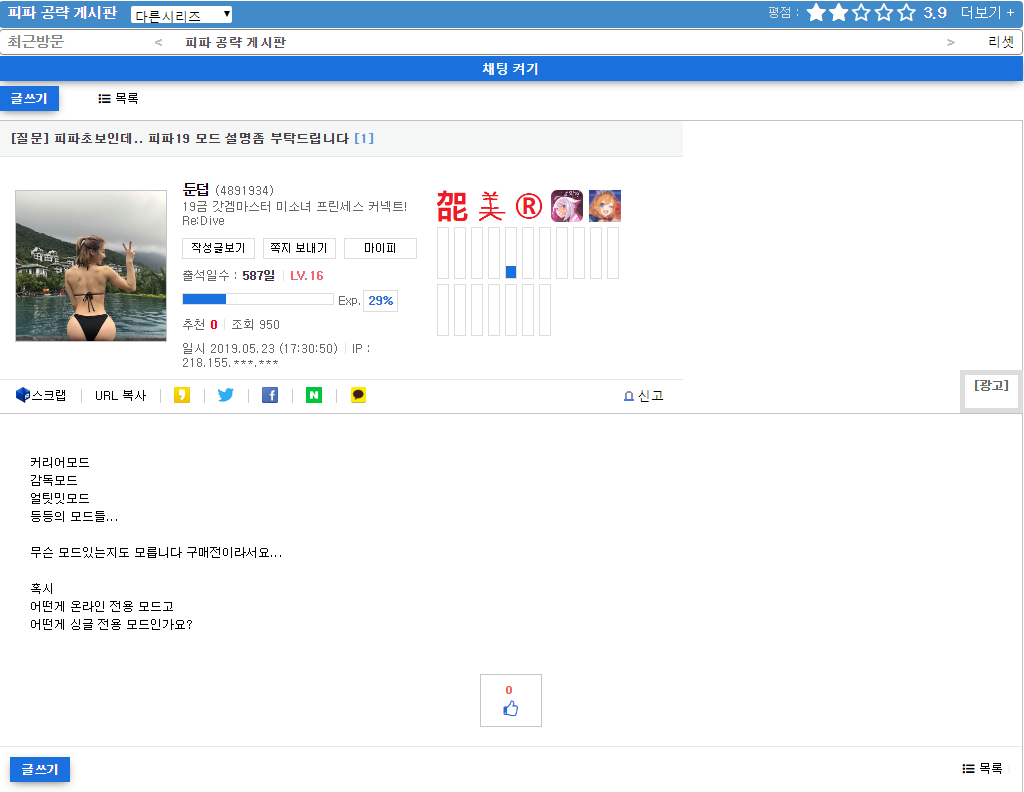This screenshot has width=1024, height=792.
Task: Share via the KakaoTalk speech-bubble icon
Action: tap(356, 395)
